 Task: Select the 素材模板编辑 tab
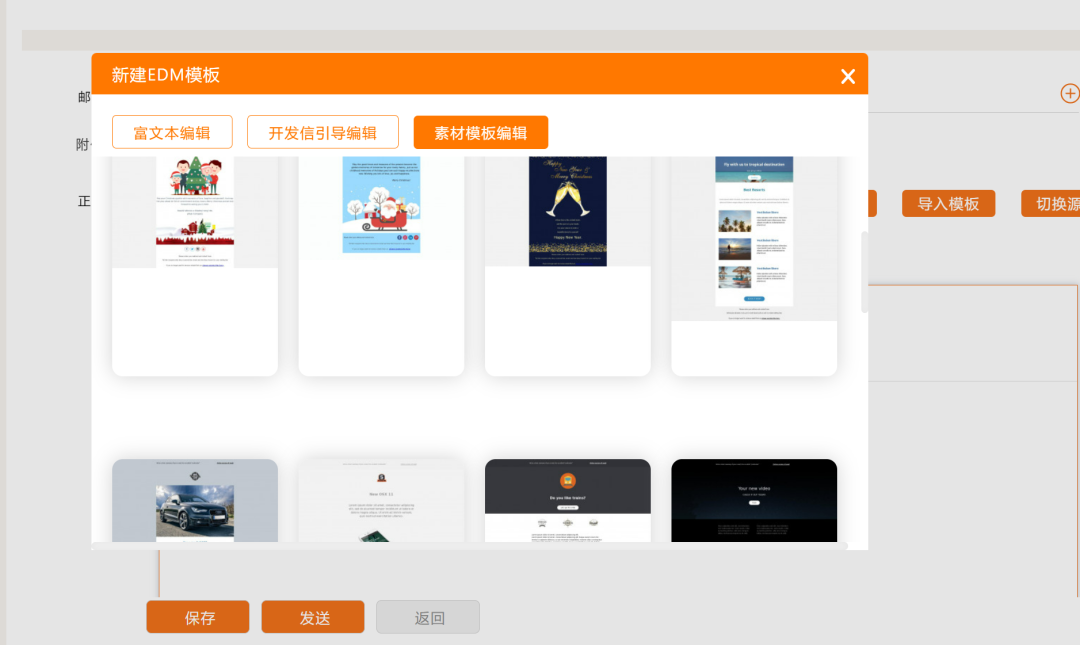click(x=481, y=132)
